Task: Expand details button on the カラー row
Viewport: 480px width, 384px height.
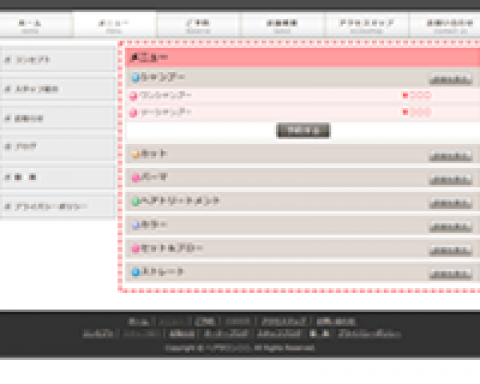Action: coord(451,227)
